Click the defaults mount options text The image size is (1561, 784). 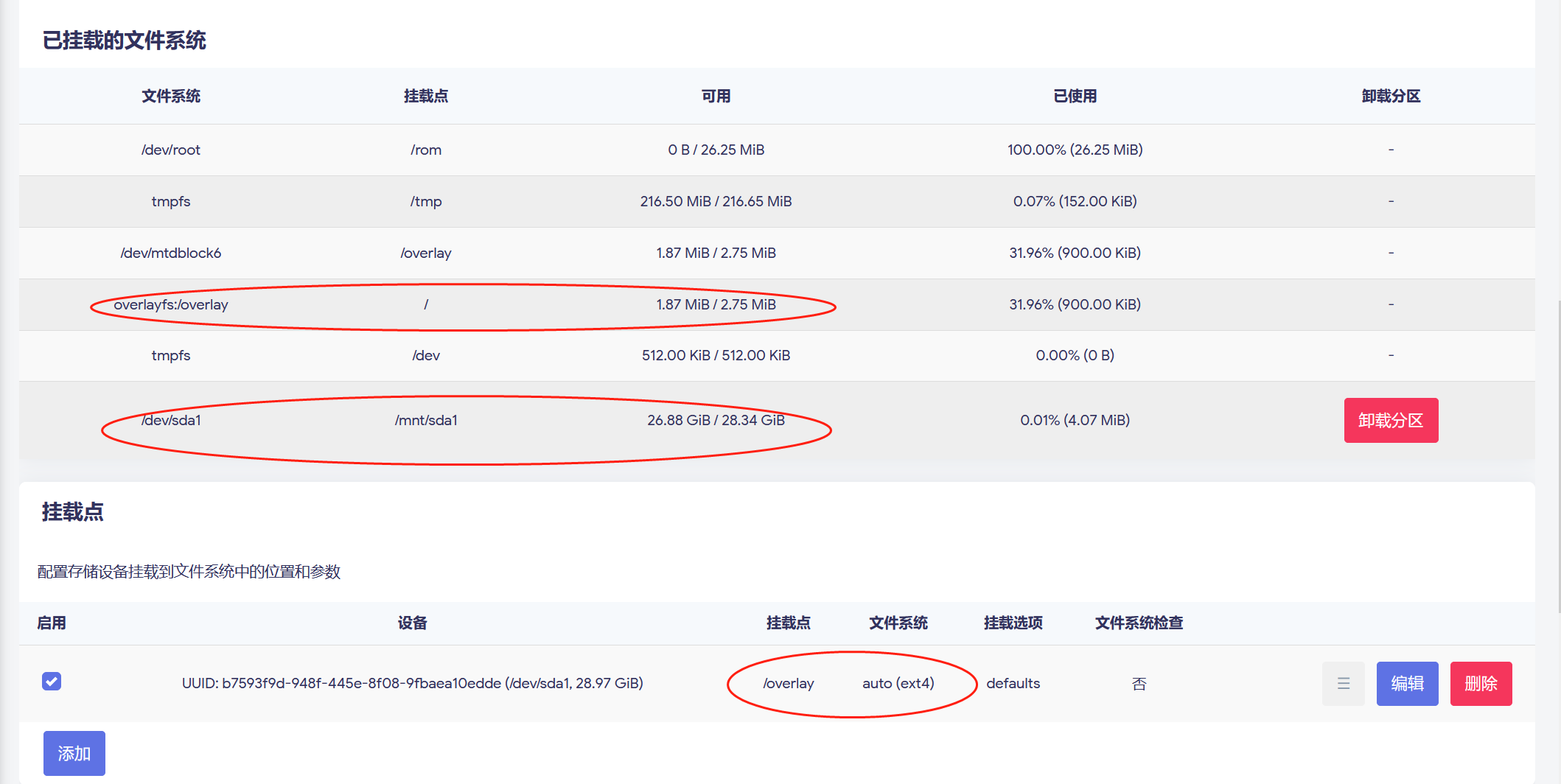(1013, 683)
